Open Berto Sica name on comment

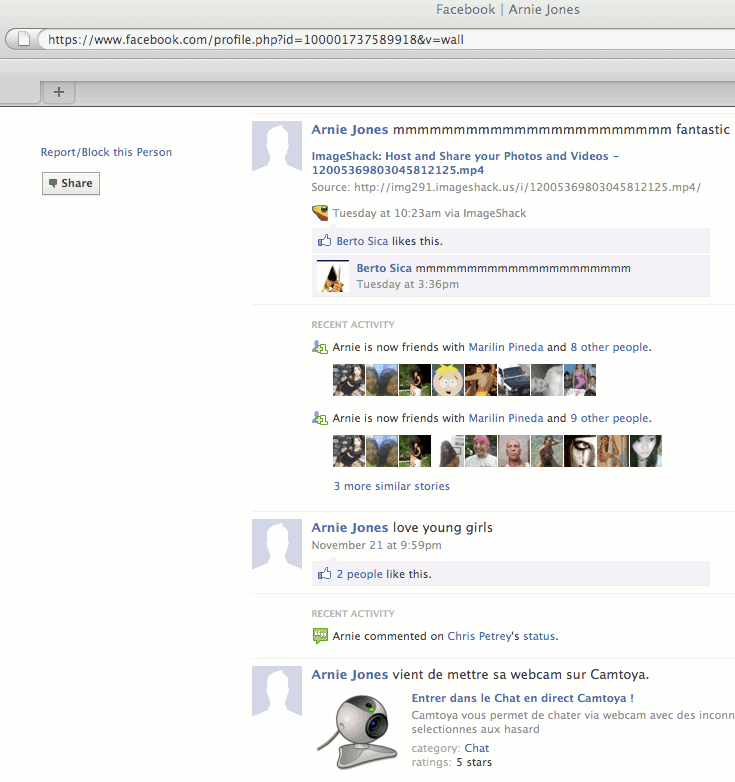(384, 268)
